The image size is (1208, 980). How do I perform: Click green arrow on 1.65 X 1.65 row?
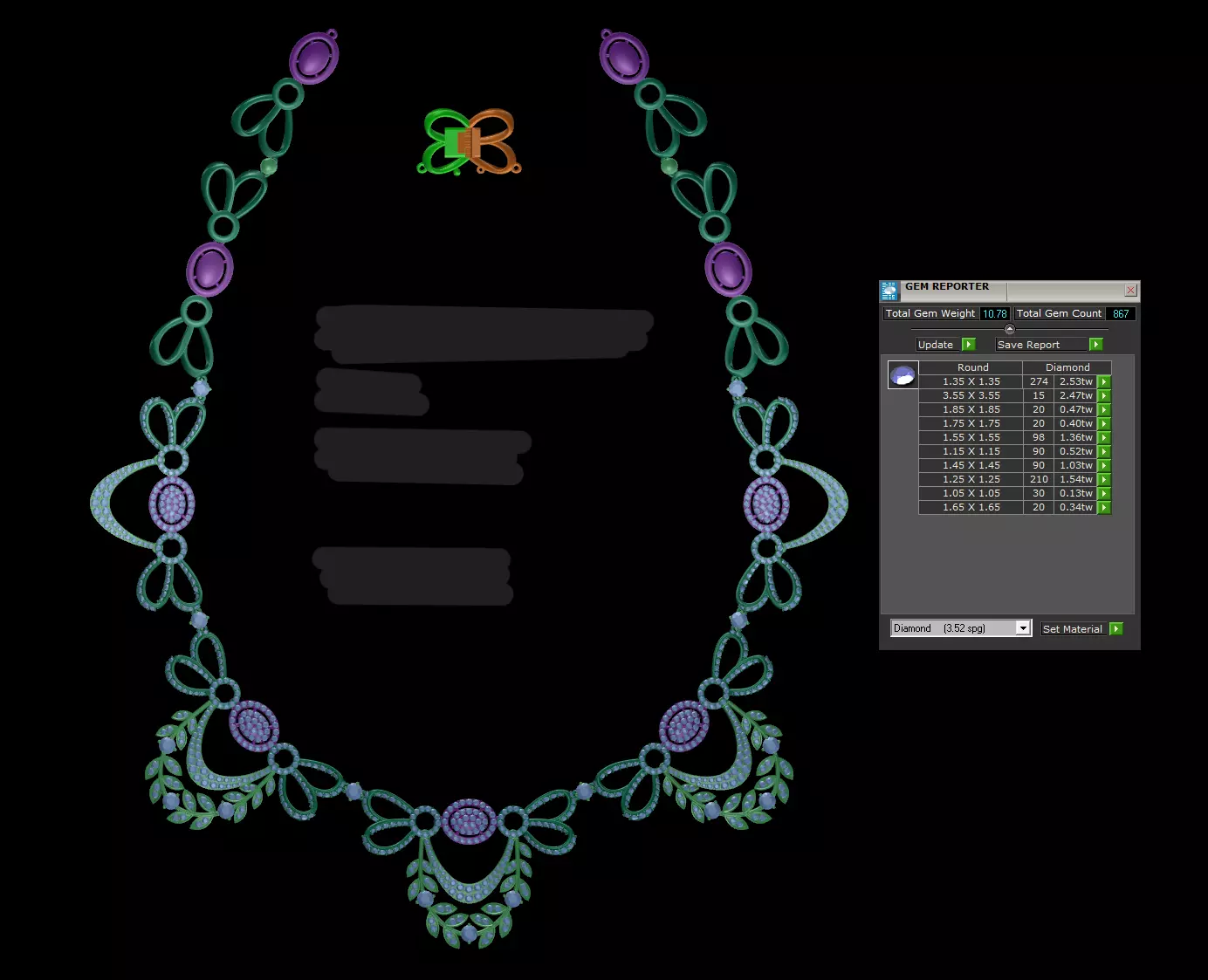click(x=1104, y=508)
